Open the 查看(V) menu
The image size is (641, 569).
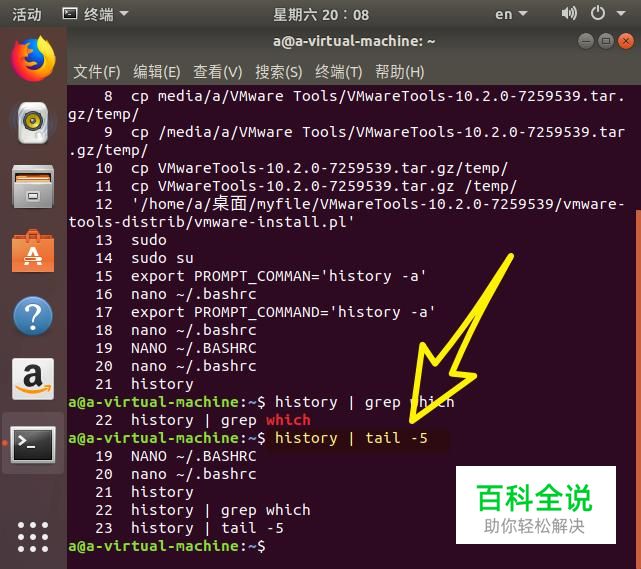(217, 72)
